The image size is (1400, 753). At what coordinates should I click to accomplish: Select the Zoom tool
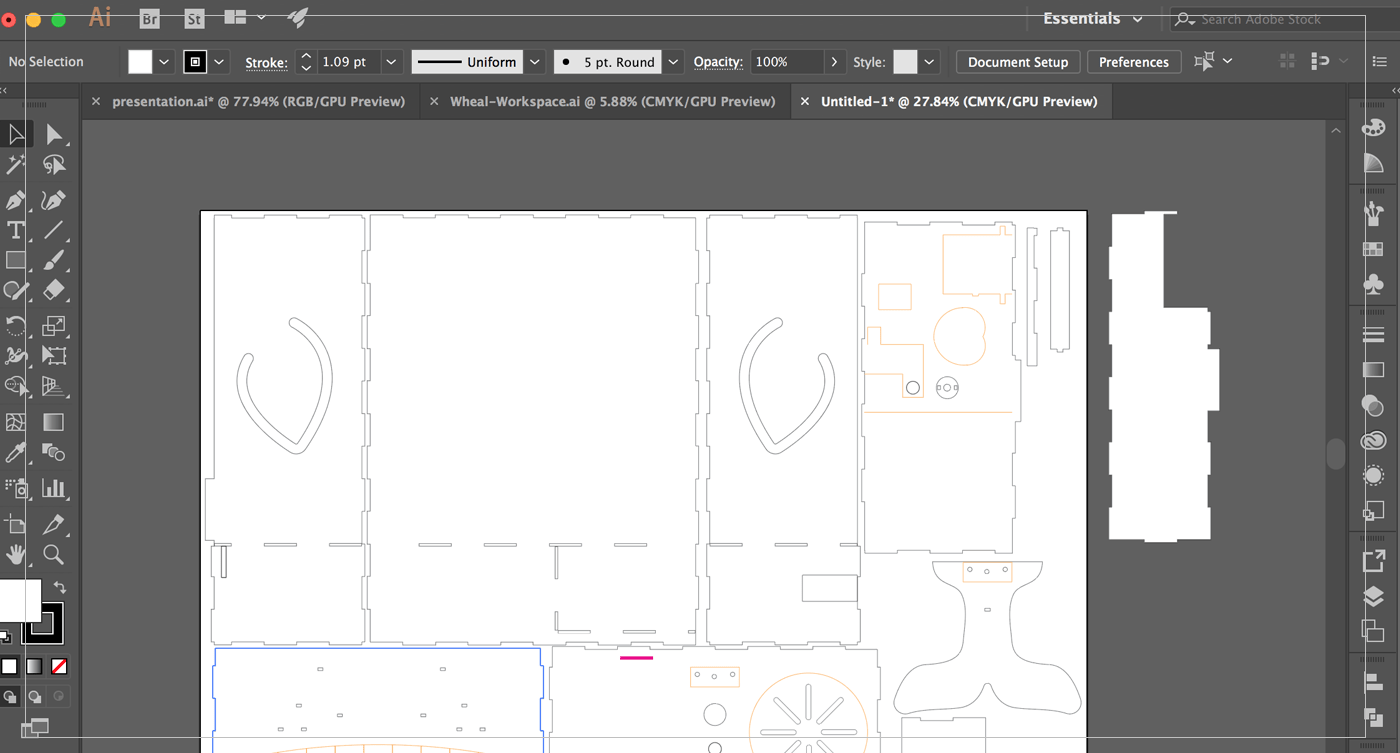54,554
